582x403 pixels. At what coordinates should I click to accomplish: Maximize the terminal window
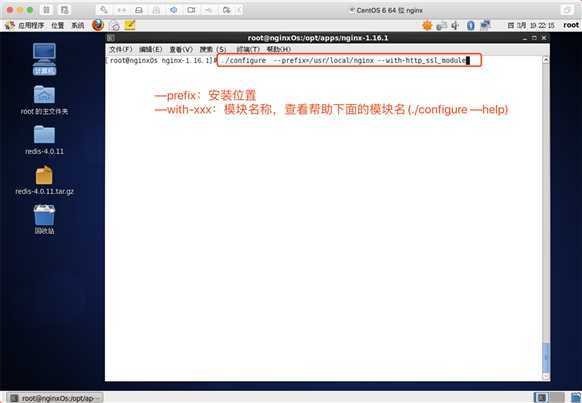[x=534, y=38]
